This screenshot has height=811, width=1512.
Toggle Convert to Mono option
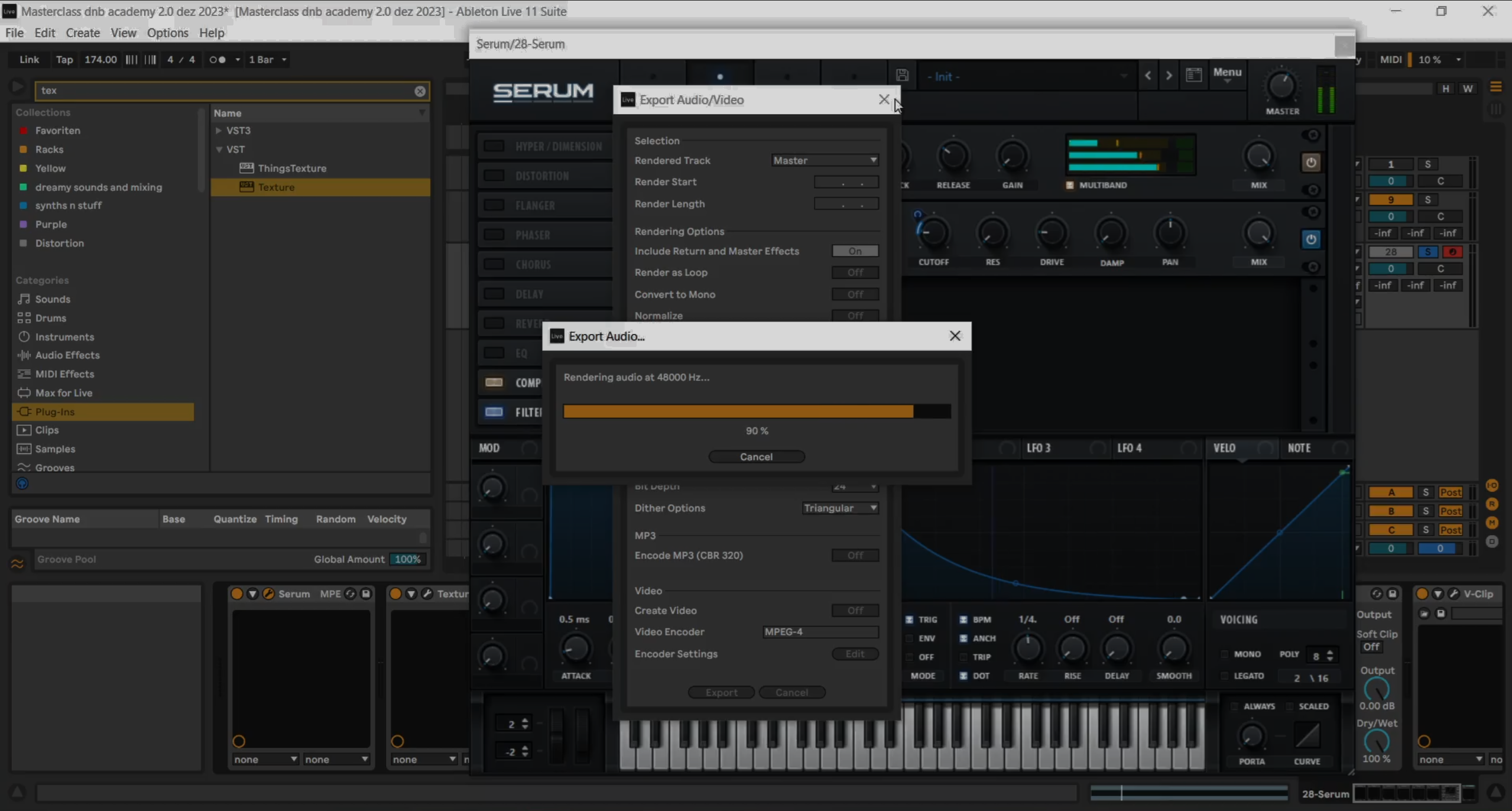click(855, 294)
